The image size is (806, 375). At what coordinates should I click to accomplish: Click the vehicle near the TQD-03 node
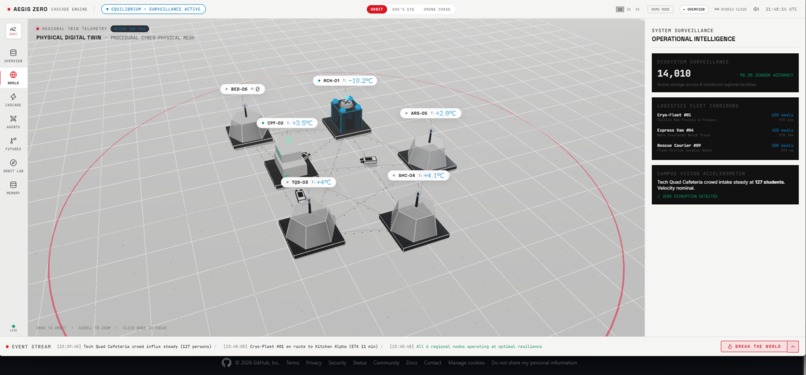(300, 195)
